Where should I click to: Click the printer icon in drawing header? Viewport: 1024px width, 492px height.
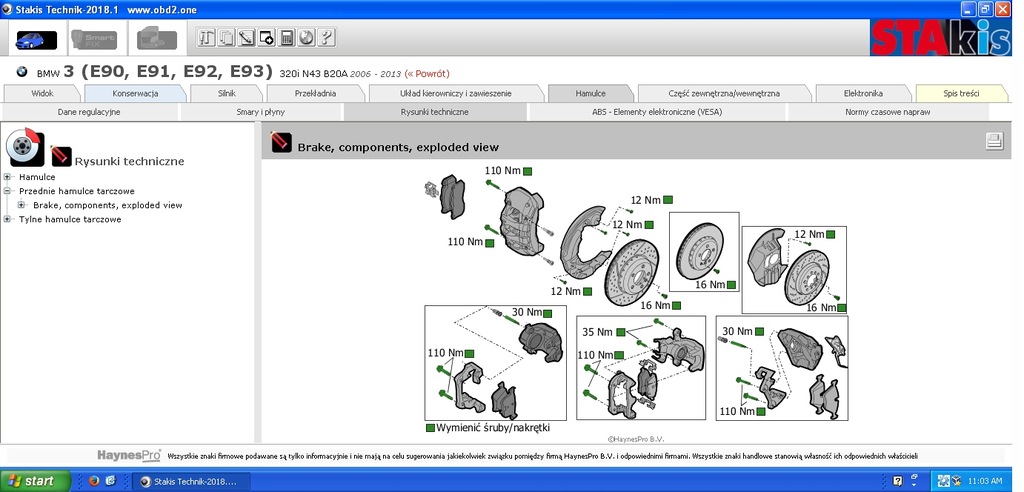[994, 141]
